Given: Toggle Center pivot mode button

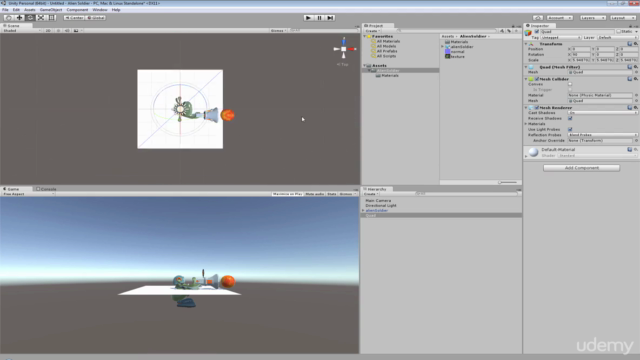Looking at the screenshot, I should point(74,18).
